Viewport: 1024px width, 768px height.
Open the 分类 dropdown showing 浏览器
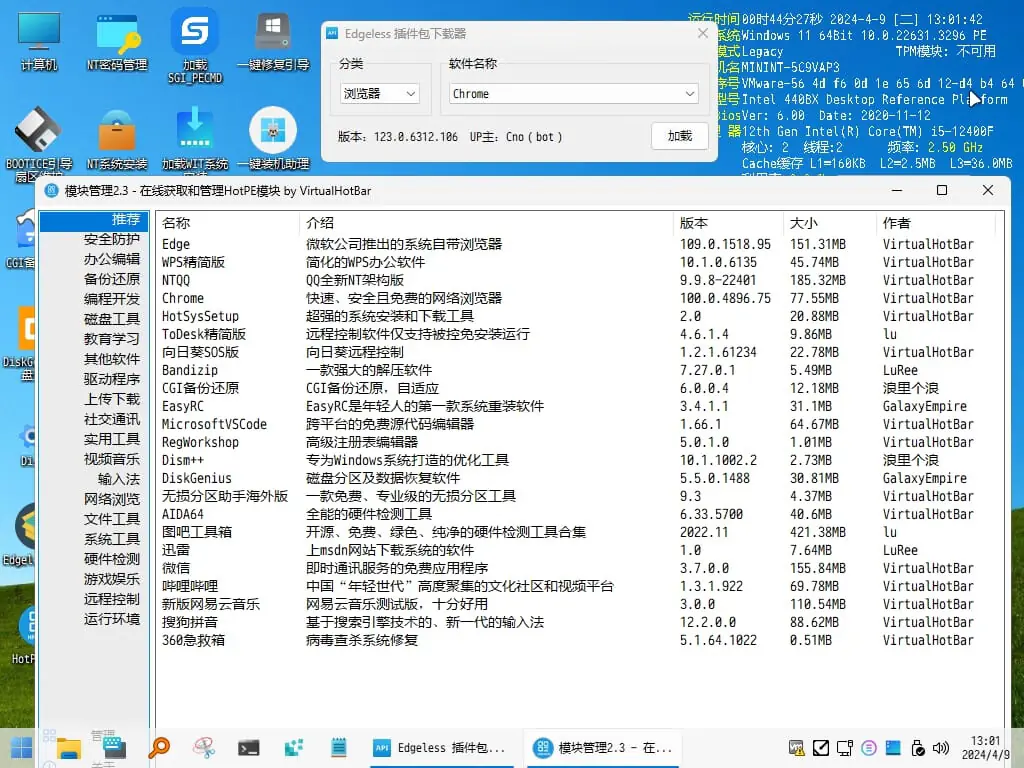pos(378,92)
